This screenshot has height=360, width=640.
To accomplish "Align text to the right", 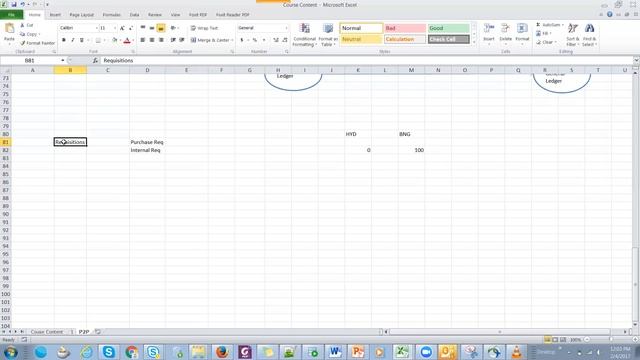I will (x=161, y=40).
